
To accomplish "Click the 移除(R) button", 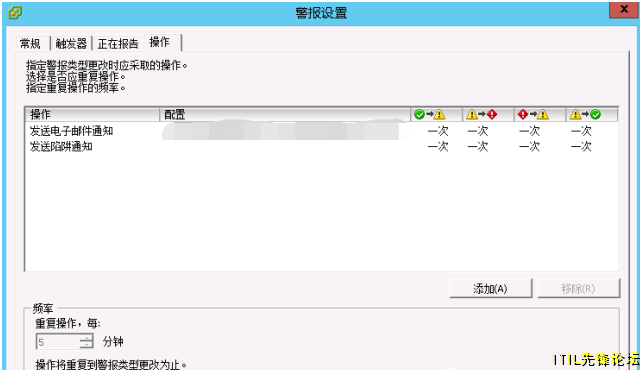I will pos(578,288).
